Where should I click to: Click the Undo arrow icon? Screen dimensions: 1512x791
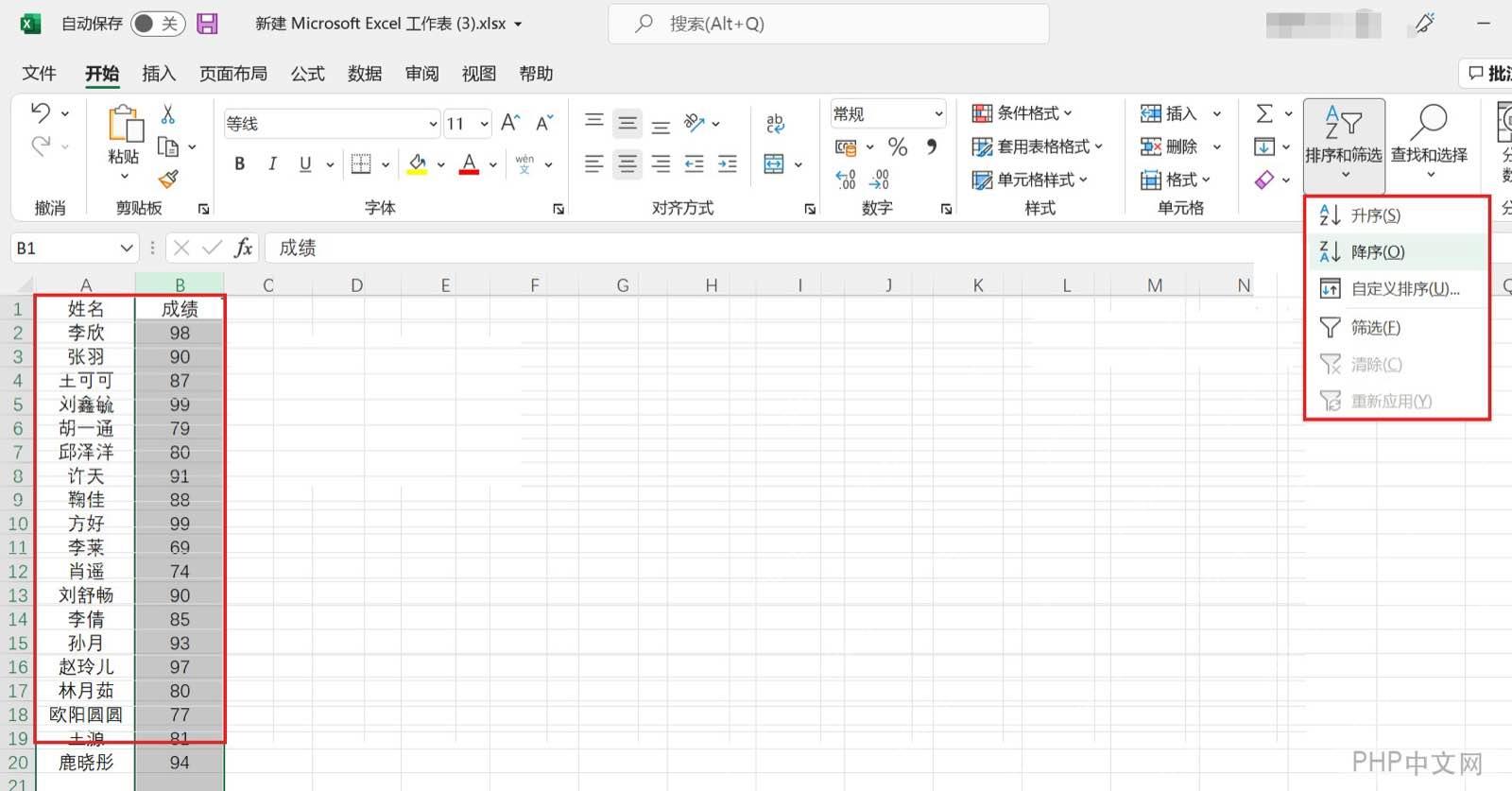(41, 113)
